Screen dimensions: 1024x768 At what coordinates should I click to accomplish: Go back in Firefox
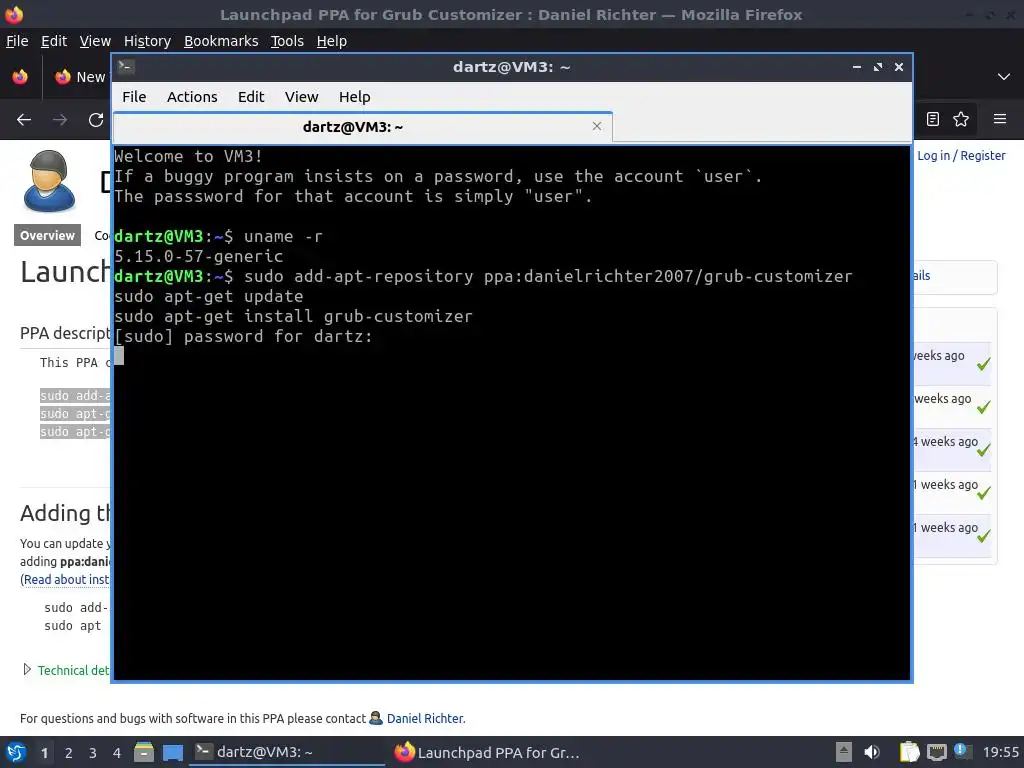[24, 120]
